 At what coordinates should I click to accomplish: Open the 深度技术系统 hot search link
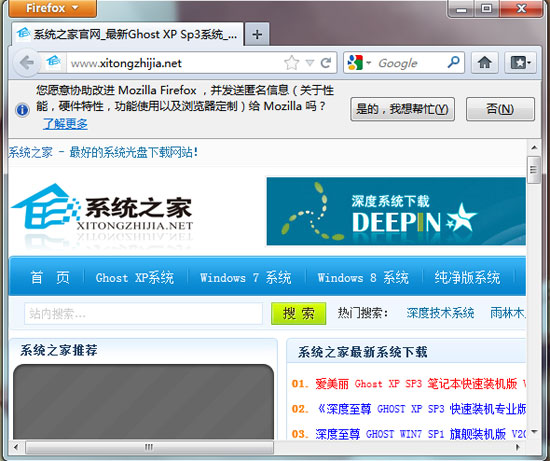pos(440,313)
